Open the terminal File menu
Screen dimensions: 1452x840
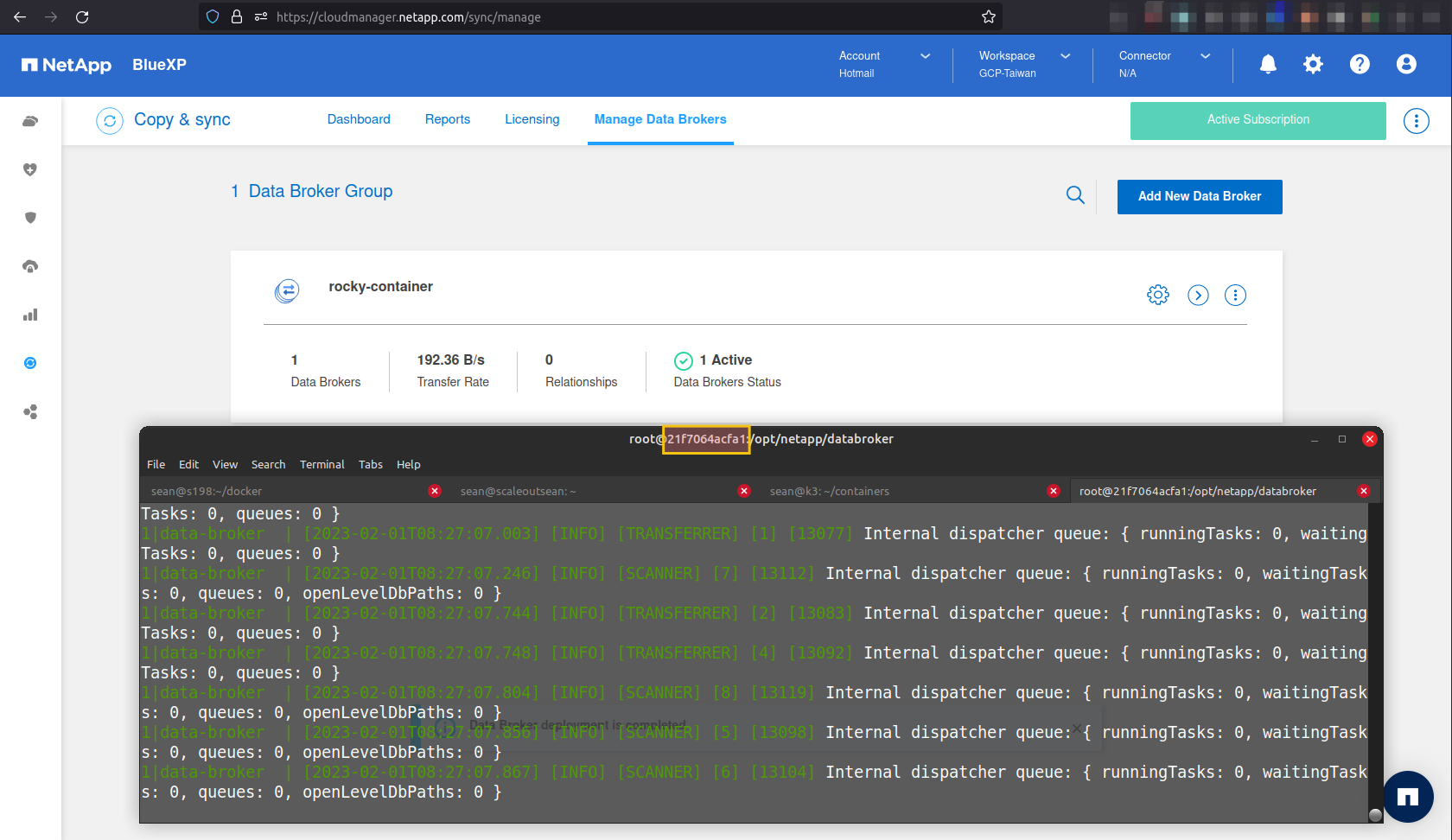[156, 464]
